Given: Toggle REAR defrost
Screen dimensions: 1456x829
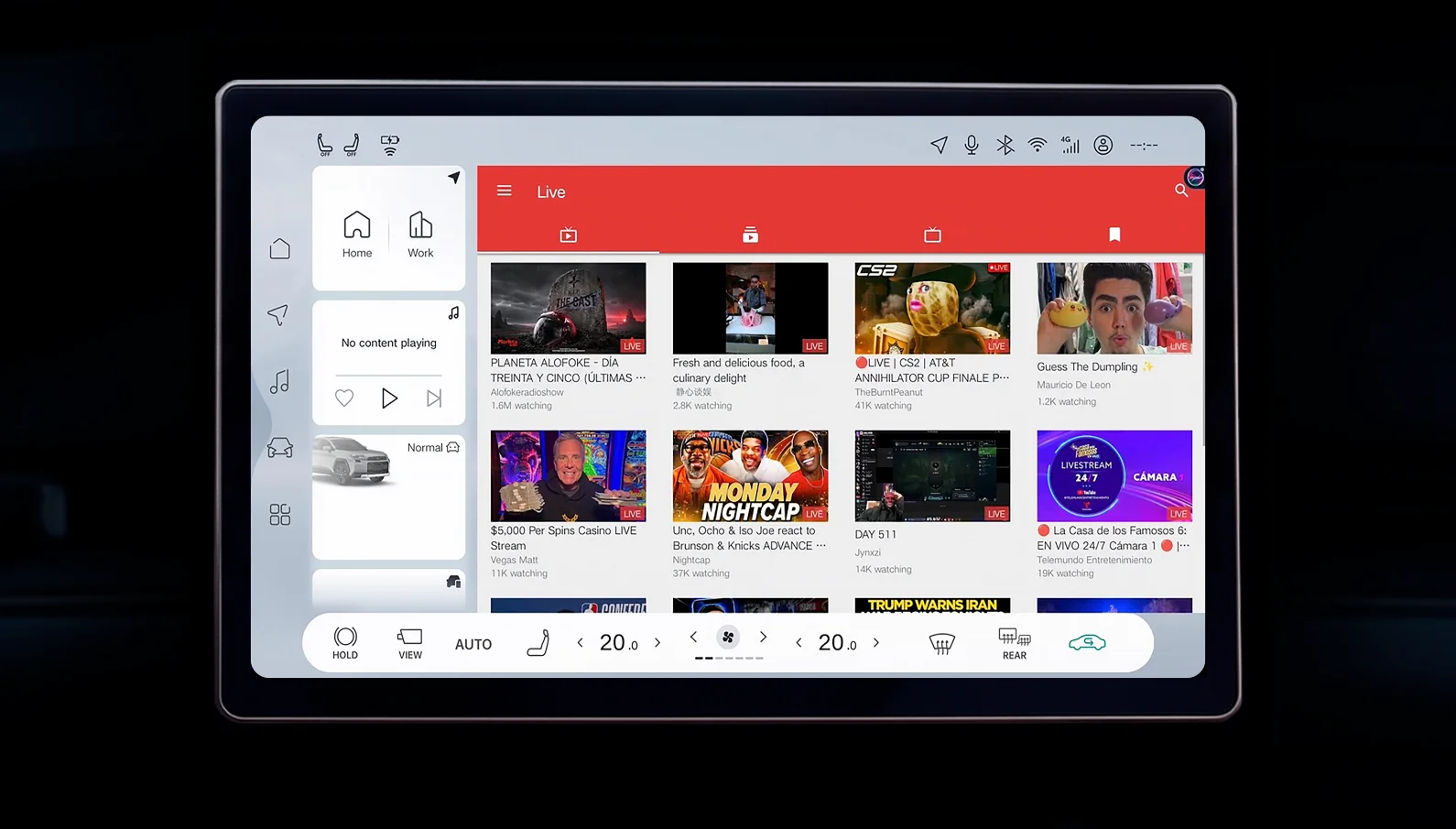Looking at the screenshot, I should [x=1015, y=643].
